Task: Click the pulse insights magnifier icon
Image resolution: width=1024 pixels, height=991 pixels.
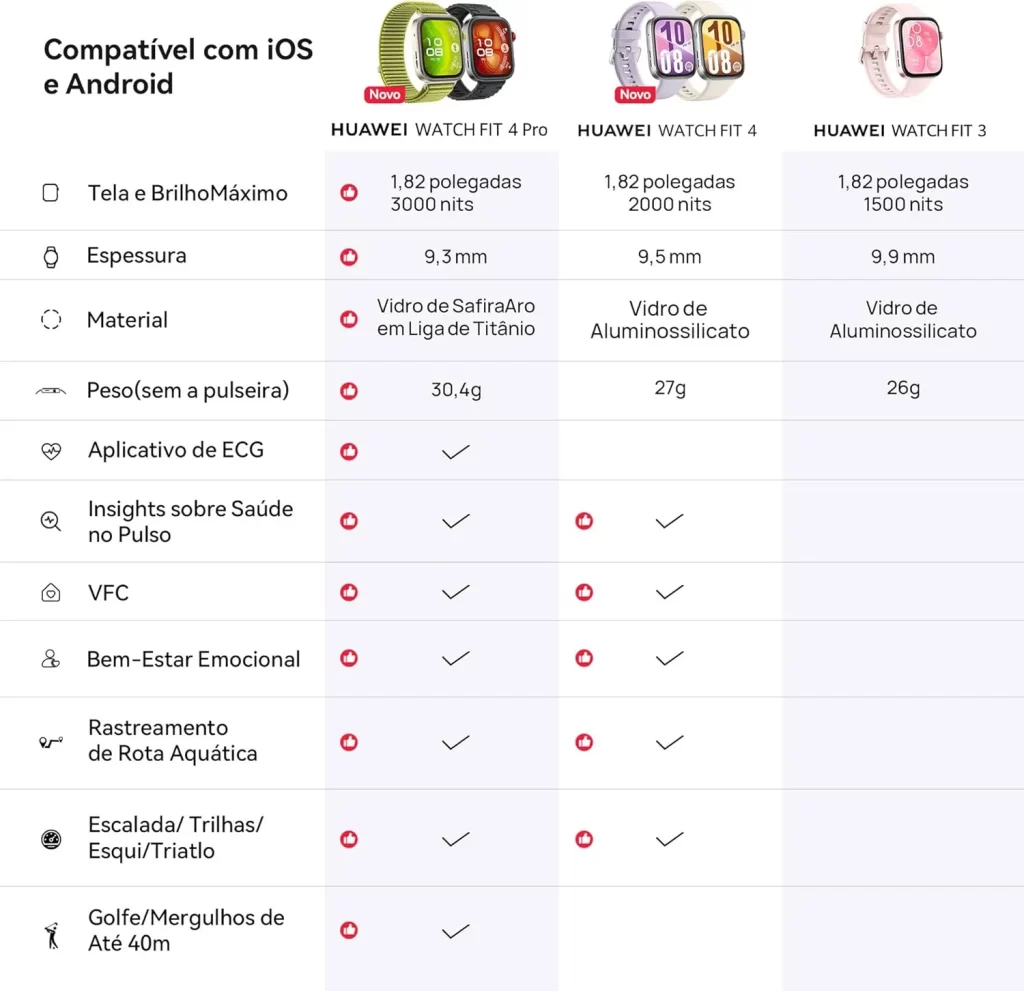Action: [x=51, y=521]
